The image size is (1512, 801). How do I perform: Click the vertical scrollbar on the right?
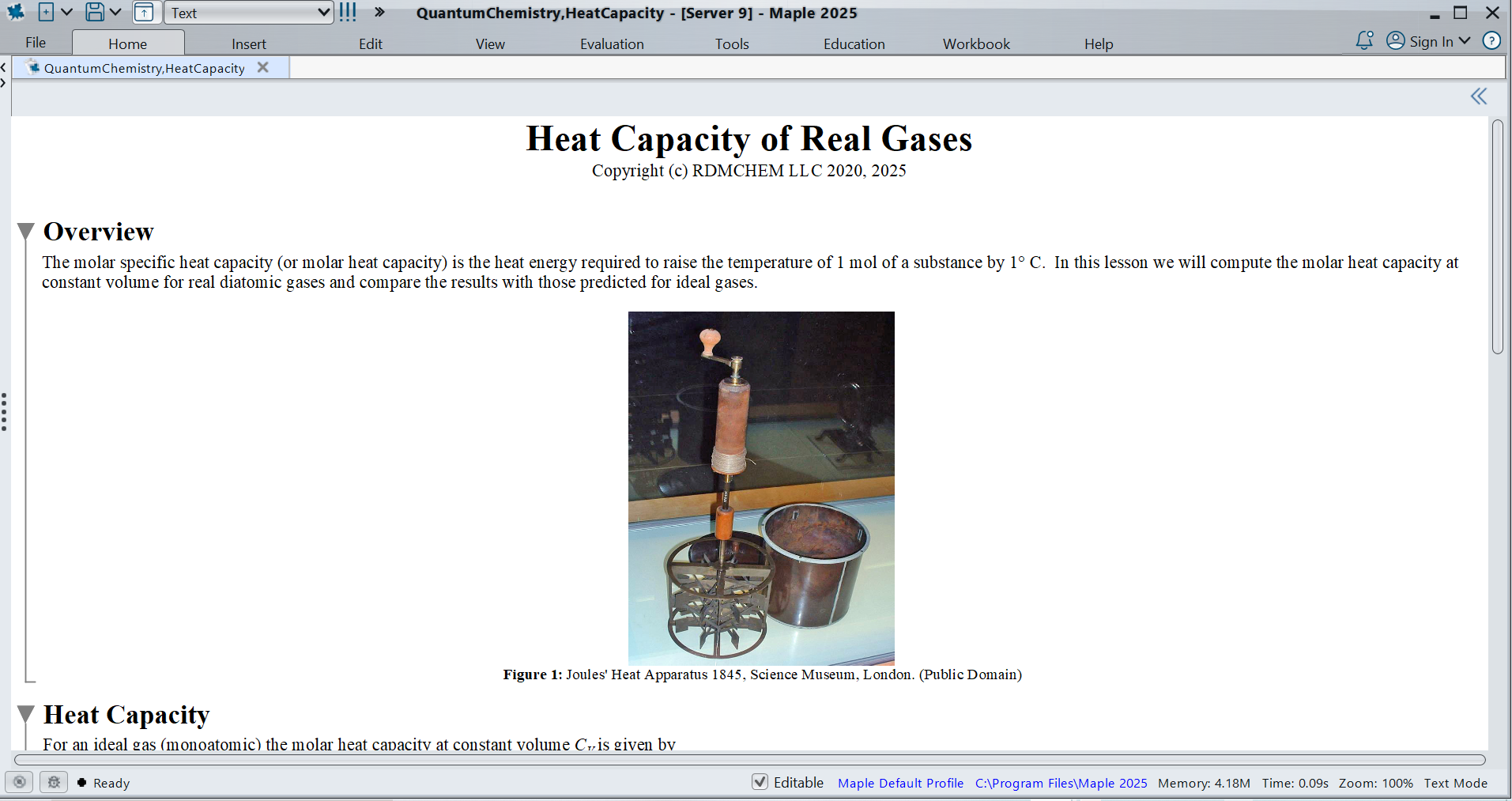pos(1498,237)
